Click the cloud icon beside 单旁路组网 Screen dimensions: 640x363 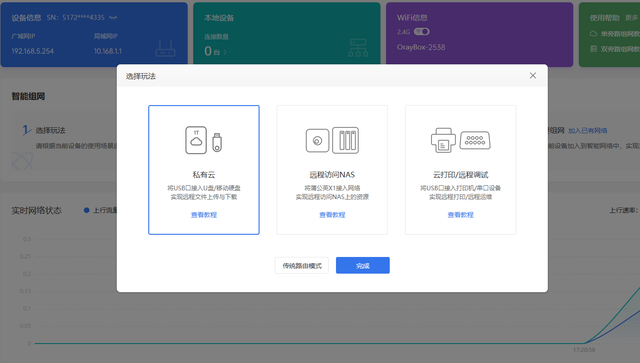tap(593, 33)
